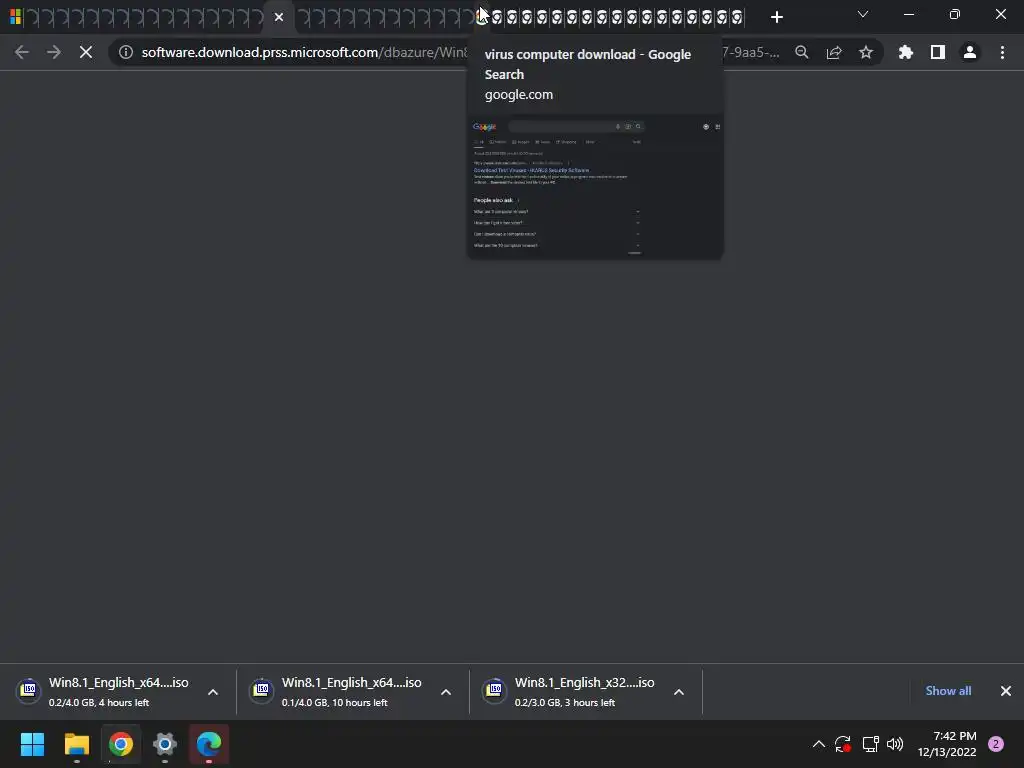1024x768 pixels.
Task: Close the downloads bar
Action: (1006, 691)
